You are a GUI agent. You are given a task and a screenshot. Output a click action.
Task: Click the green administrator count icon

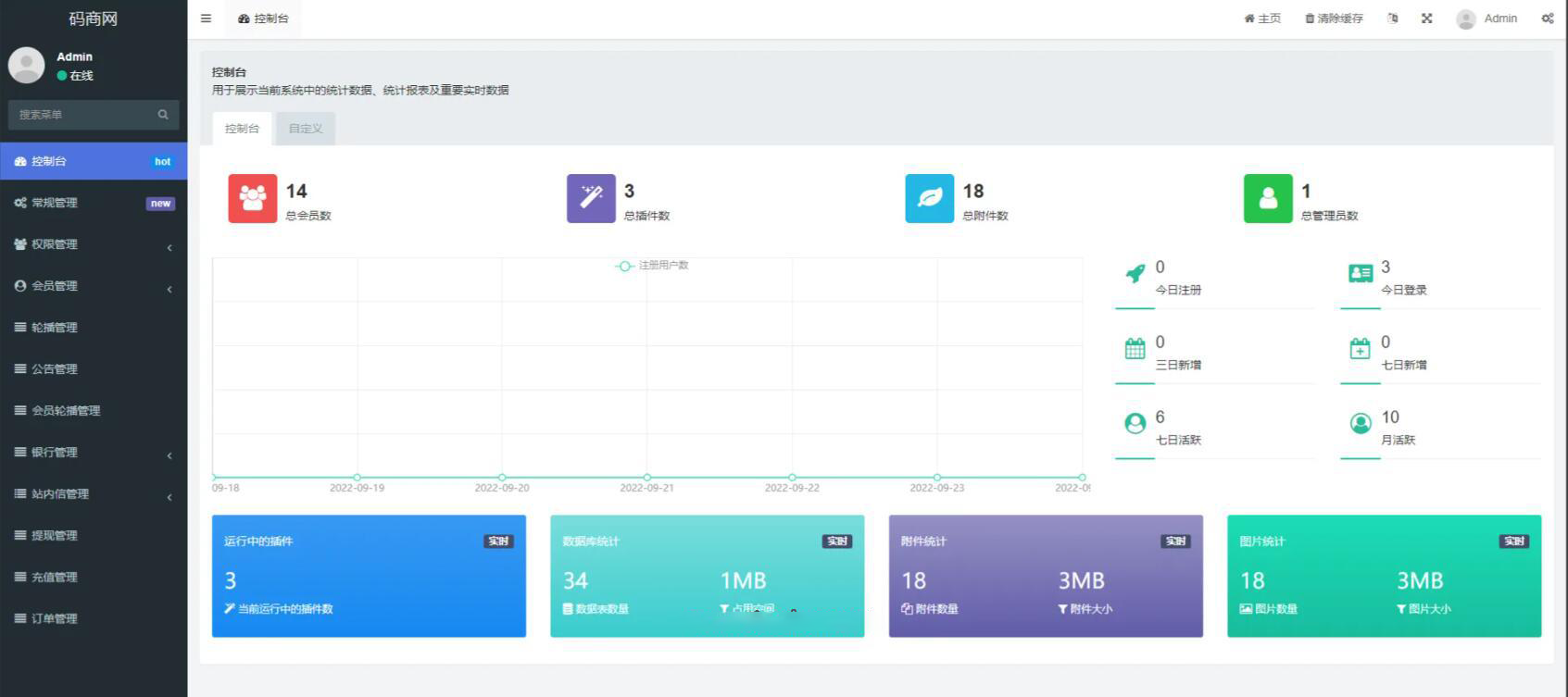(1268, 198)
